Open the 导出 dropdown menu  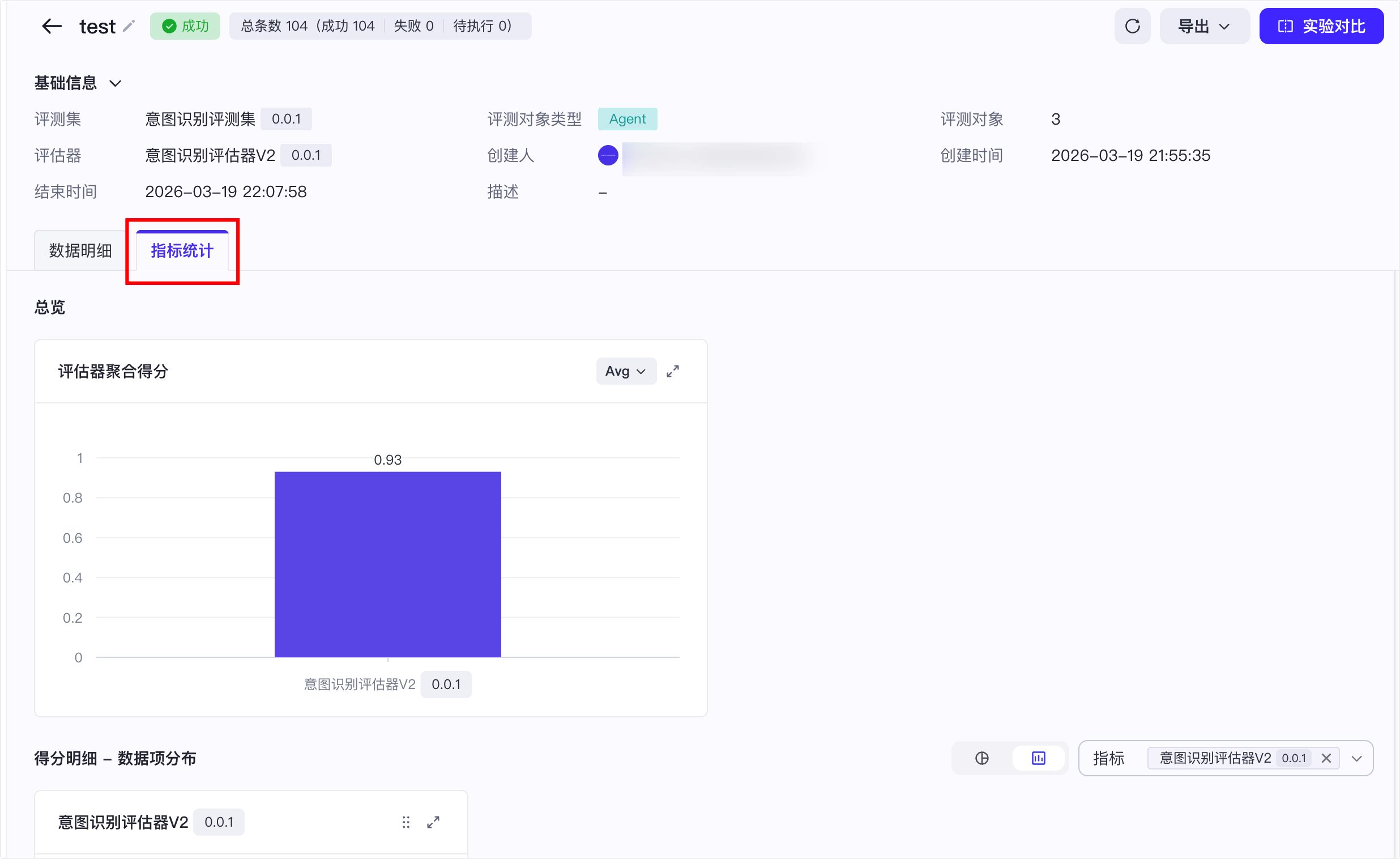1203,26
